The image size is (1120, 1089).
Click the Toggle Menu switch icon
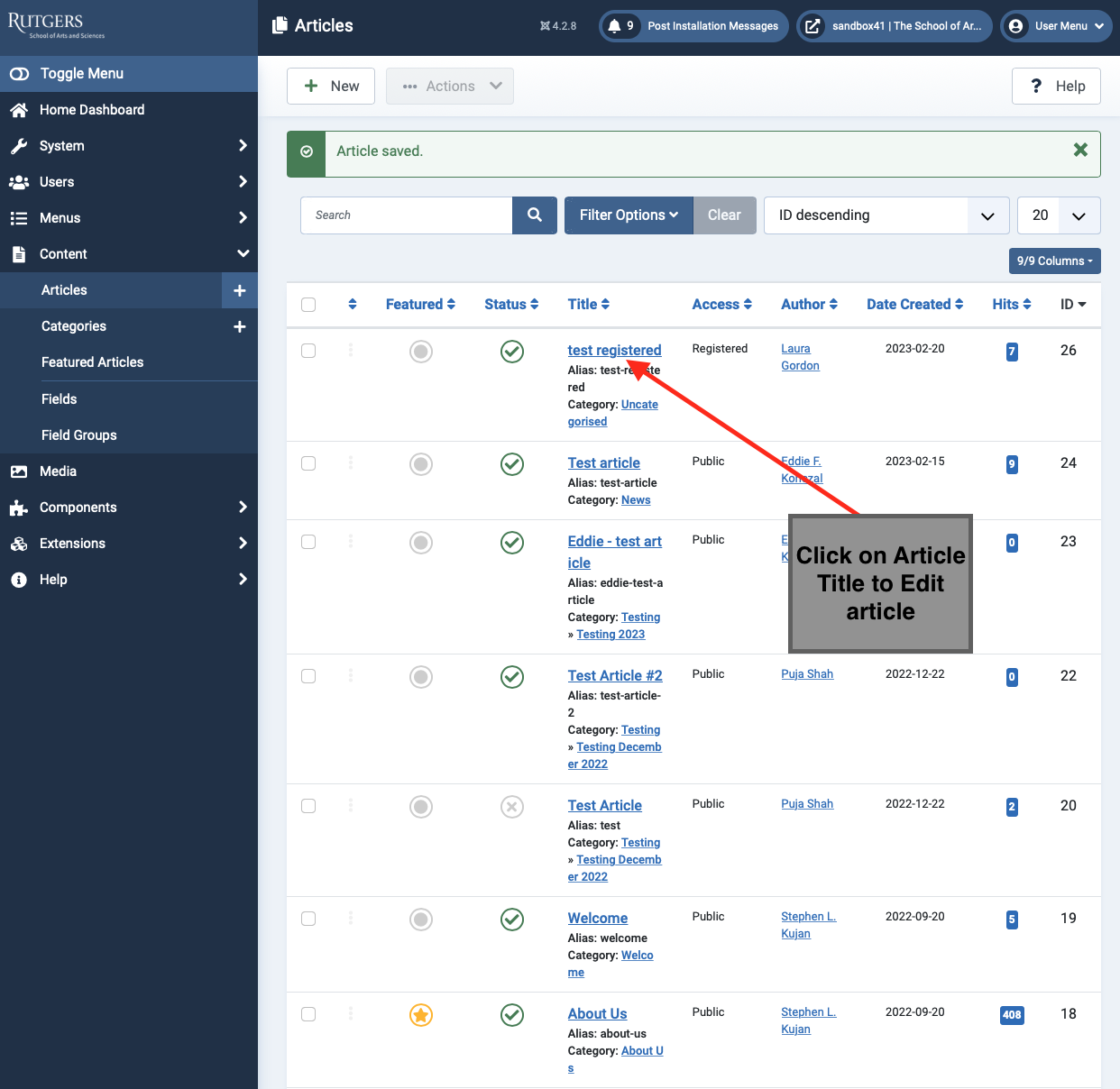[x=19, y=74]
